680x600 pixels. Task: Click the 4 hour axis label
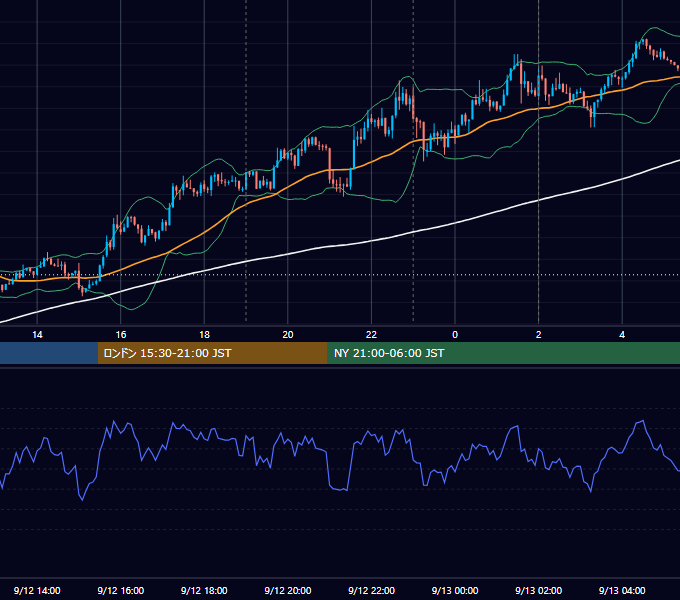click(622, 335)
